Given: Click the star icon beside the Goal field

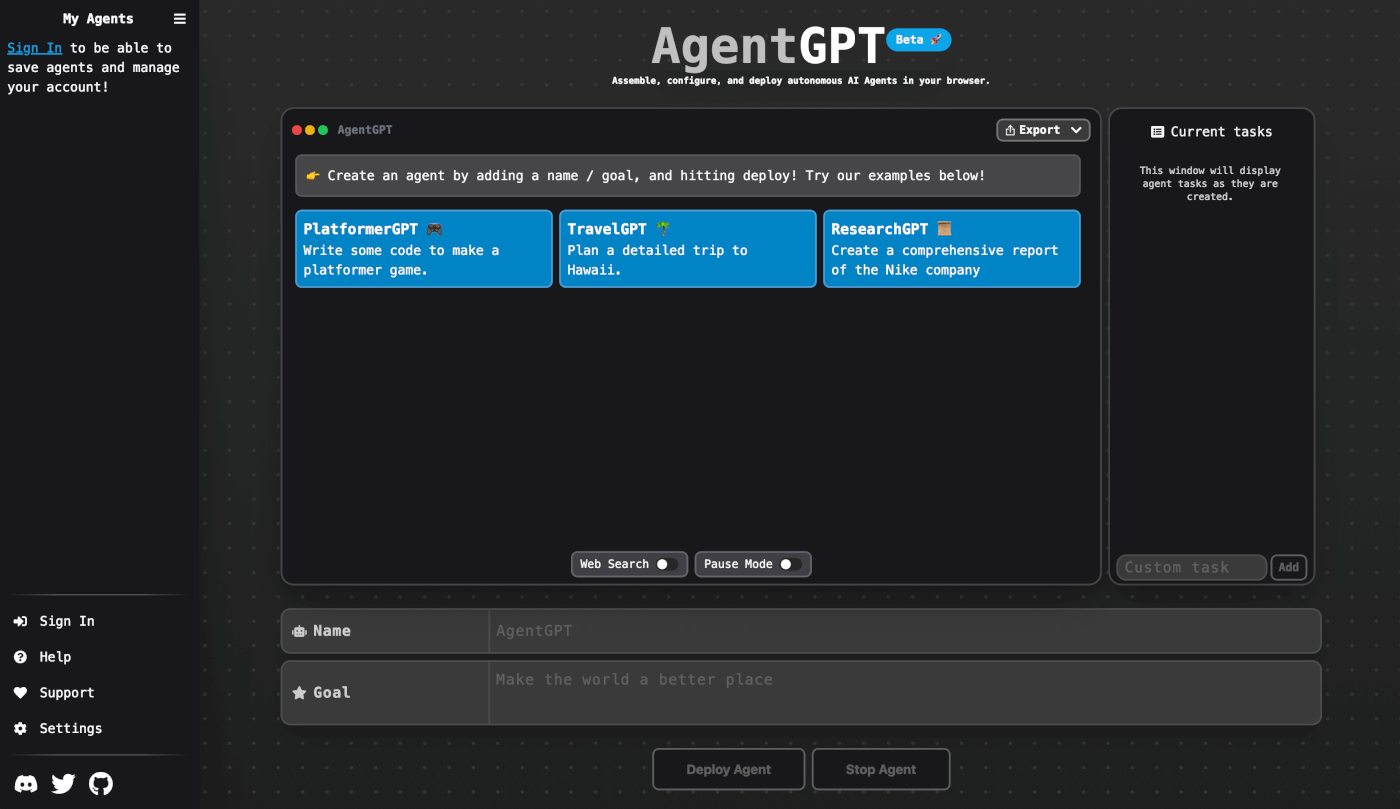Looking at the screenshot, I should coord(299,692).
